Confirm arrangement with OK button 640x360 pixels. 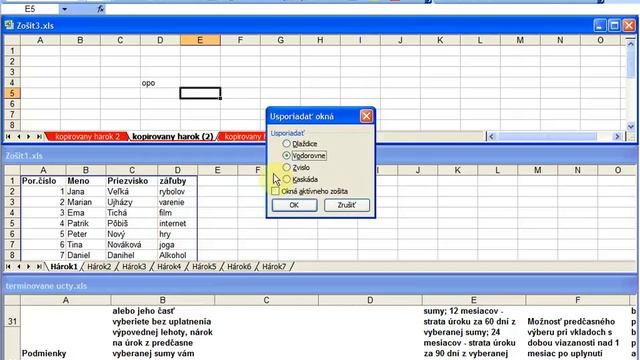click(294, 205)
